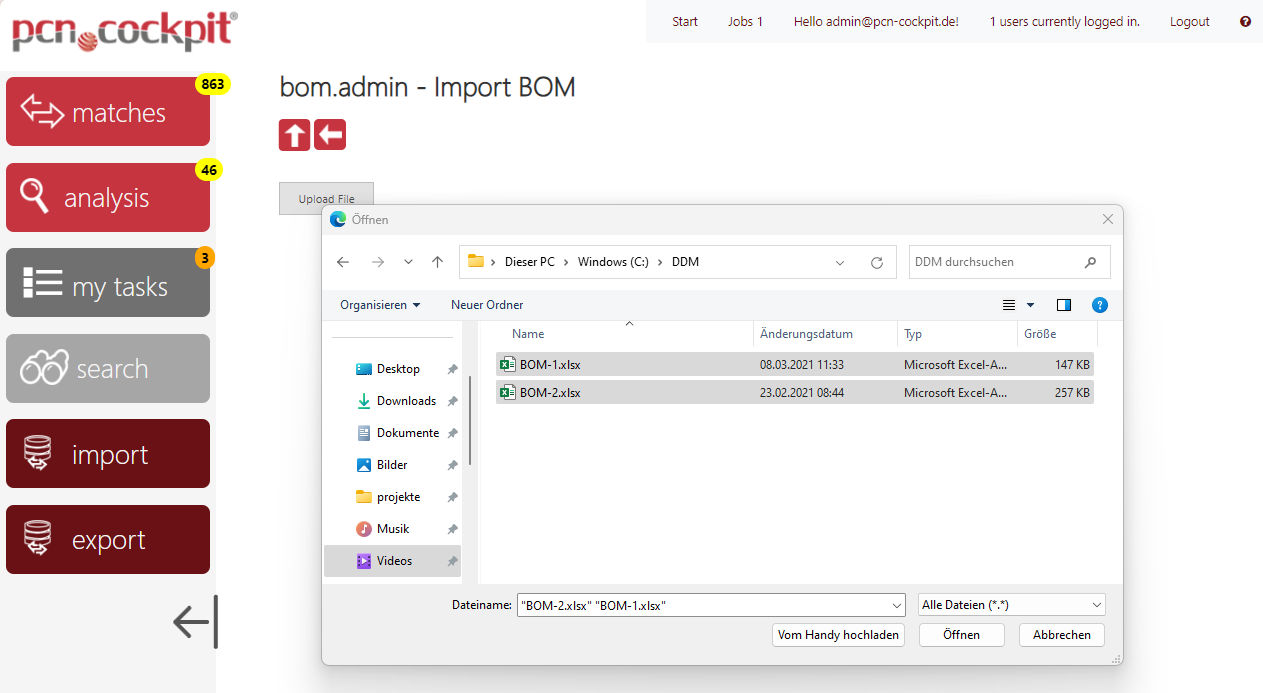This screenshot has height=693, width=1263.
Task: Open the file type filter Alle Dateien dropdown
Action: pos(1010,604)
